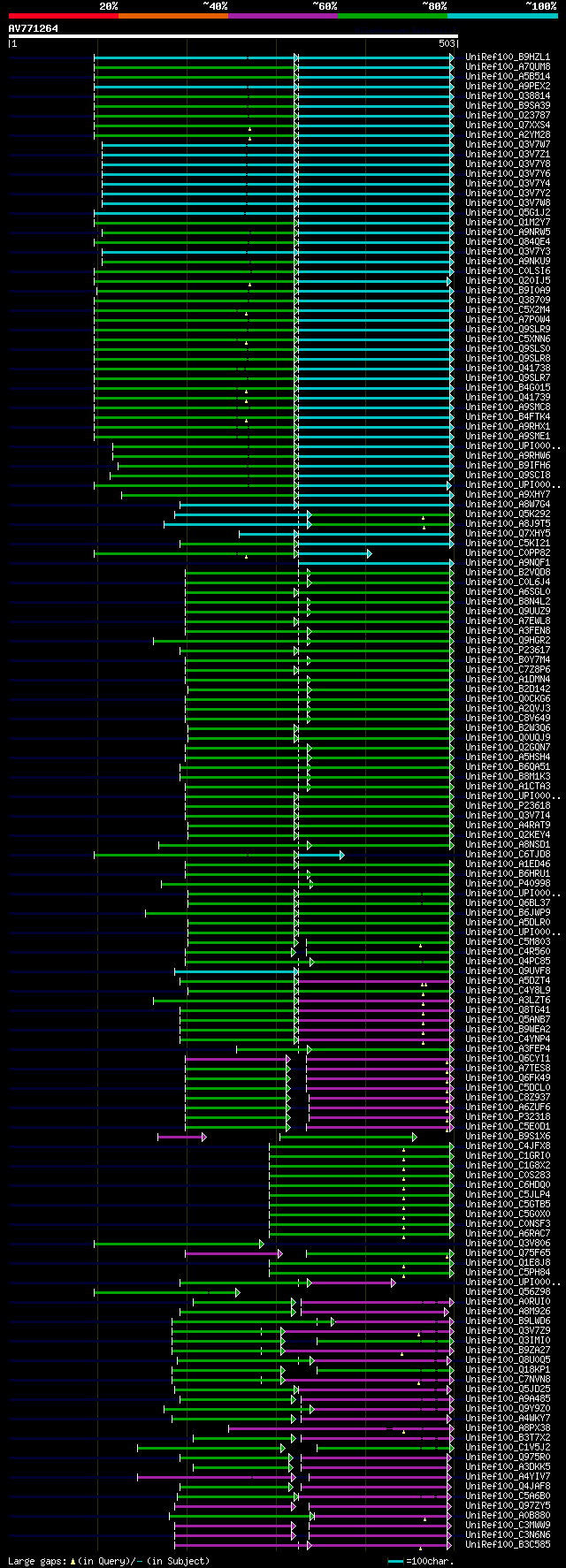
Task: Open hit UniRef100_Q38814
Action: point(508,96)
